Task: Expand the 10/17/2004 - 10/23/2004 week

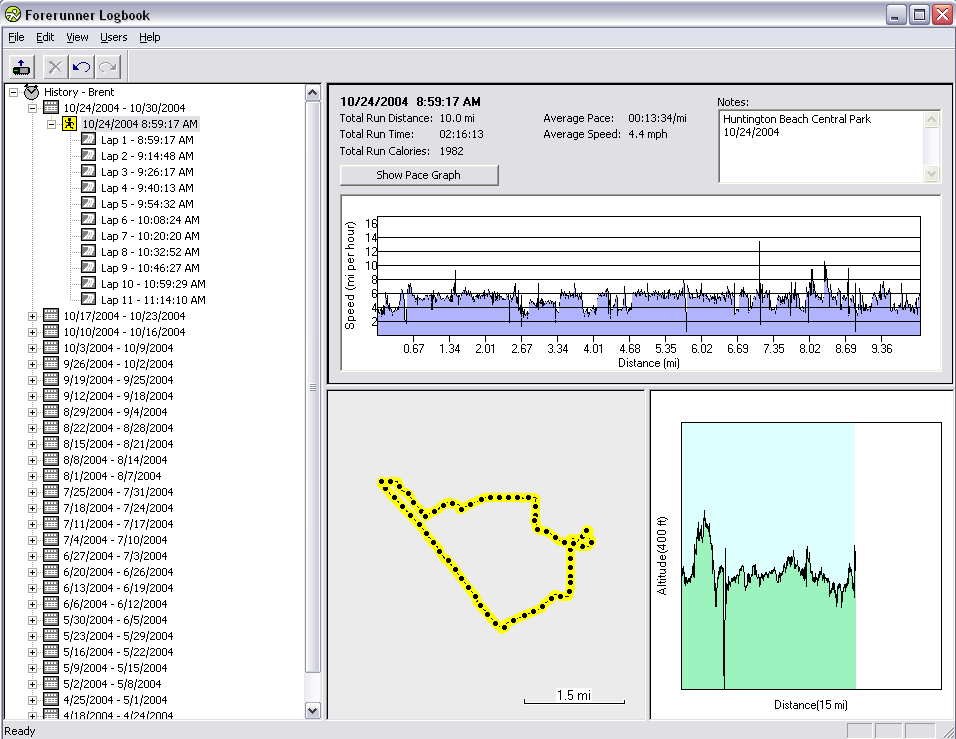Action: (x=32, y=316)
